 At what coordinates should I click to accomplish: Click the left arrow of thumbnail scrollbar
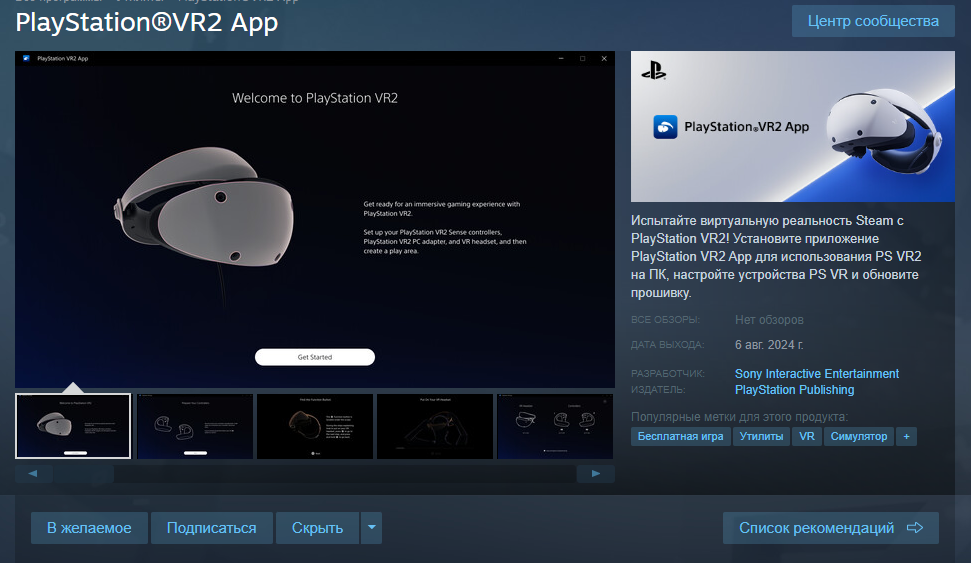[x=33, y=473]
